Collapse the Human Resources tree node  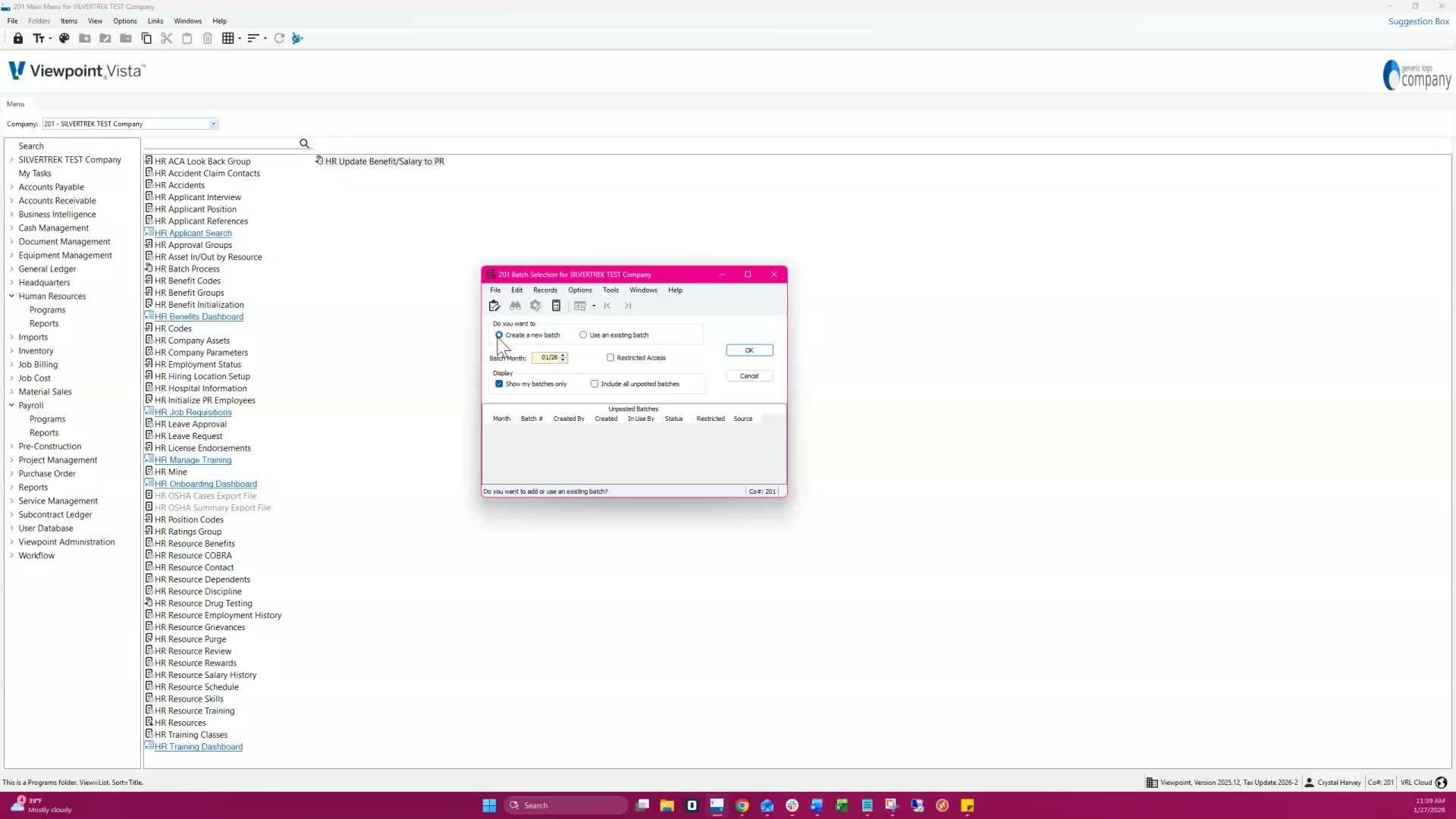[x=11, y=296]
